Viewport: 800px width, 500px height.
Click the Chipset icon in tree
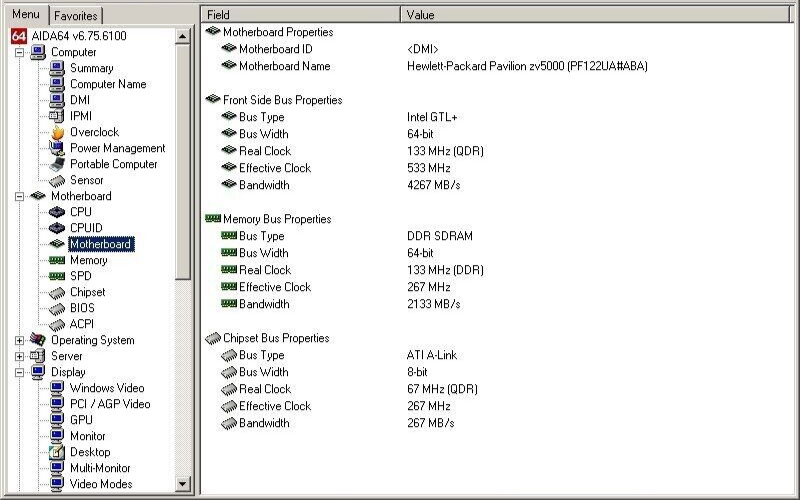click(x=57, y=292)
